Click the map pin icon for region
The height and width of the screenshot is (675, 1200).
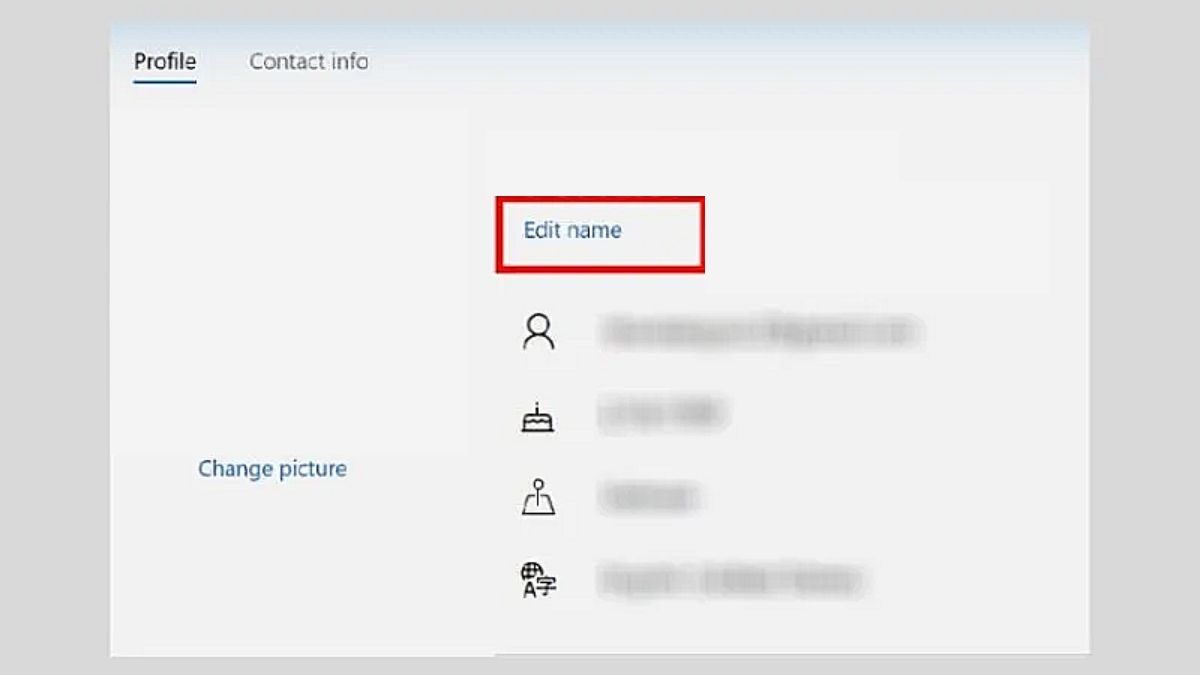tap(541, 494)
